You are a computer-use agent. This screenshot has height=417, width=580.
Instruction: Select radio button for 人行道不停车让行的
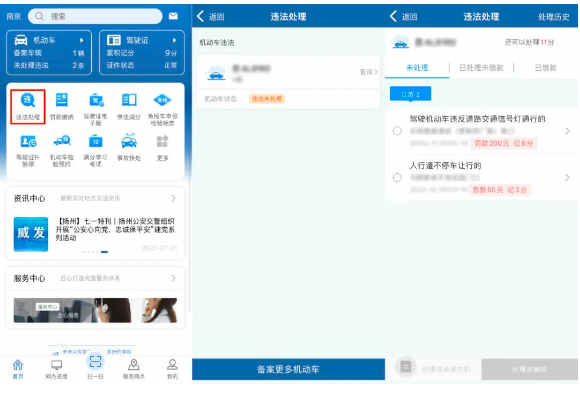pos(397,178)
